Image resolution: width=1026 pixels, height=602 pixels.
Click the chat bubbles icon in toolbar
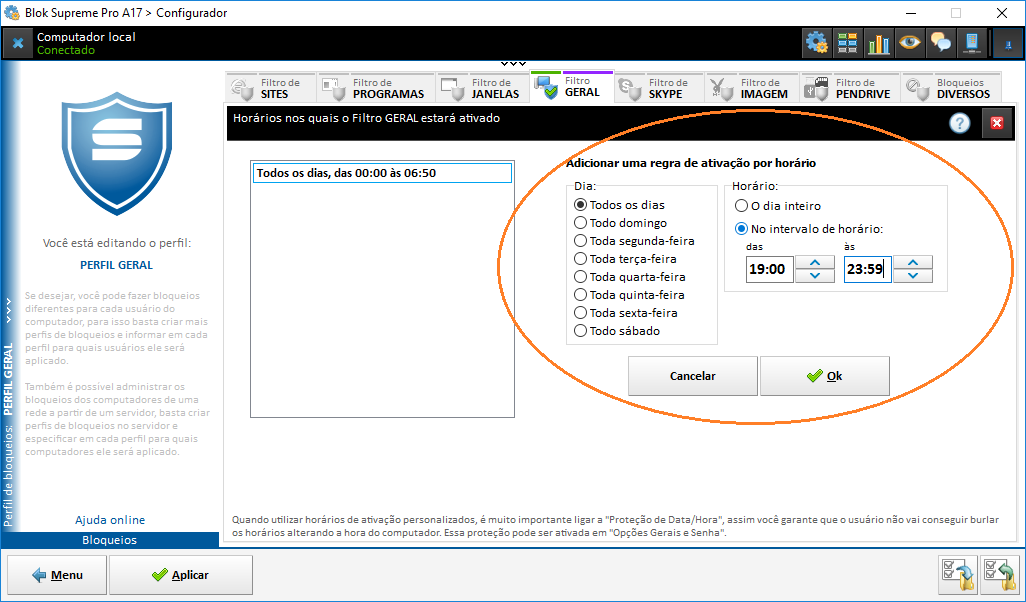(x=941, y=42)
